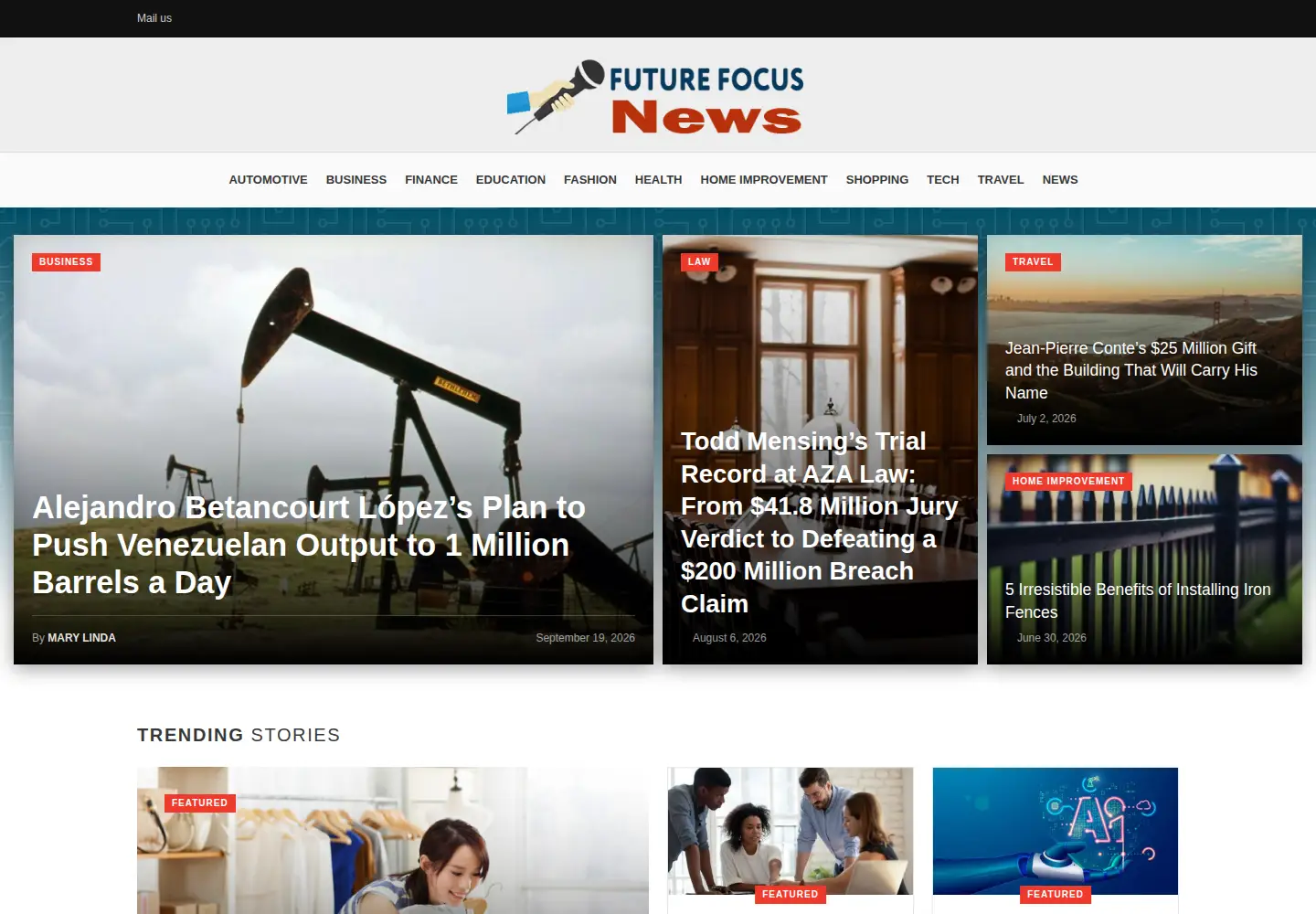The image size is (1316, 914).
Task: Click the FEATURED badge on the clothing store image
Action: point(199,803)
